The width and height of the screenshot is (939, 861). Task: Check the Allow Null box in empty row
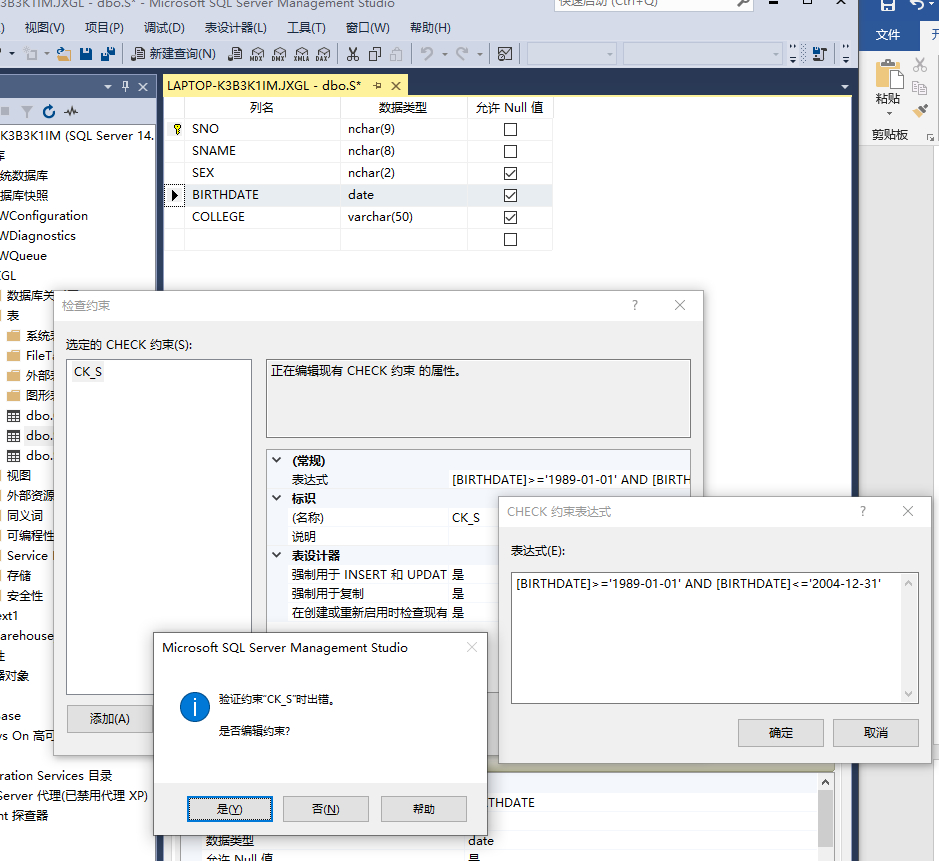[510, 239]
